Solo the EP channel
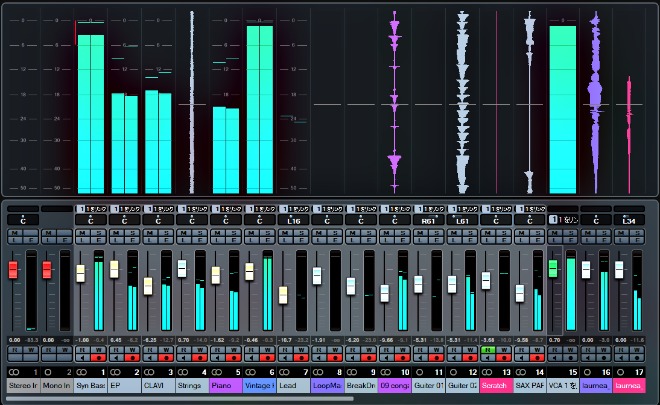 [132, 233]
